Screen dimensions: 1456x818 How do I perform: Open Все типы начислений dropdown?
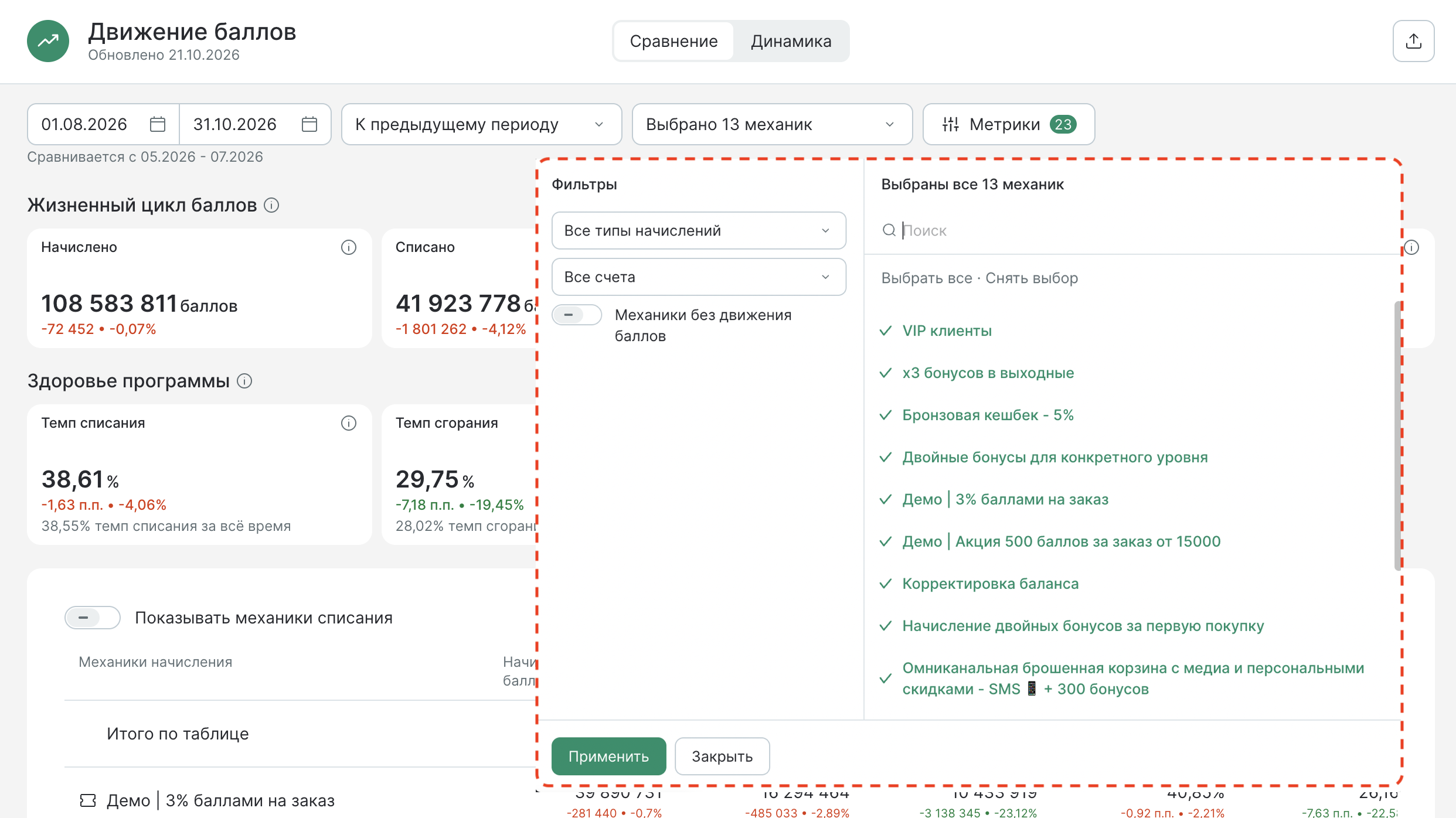[x=699, y=230]
